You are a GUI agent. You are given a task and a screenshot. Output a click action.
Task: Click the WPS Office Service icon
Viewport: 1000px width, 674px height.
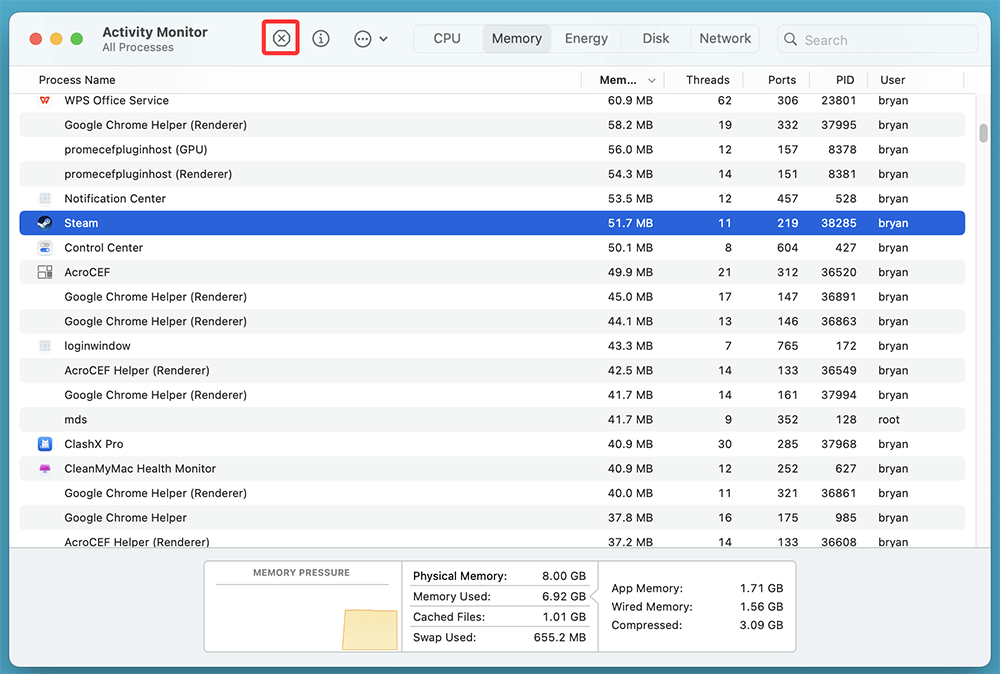[45, 100]
